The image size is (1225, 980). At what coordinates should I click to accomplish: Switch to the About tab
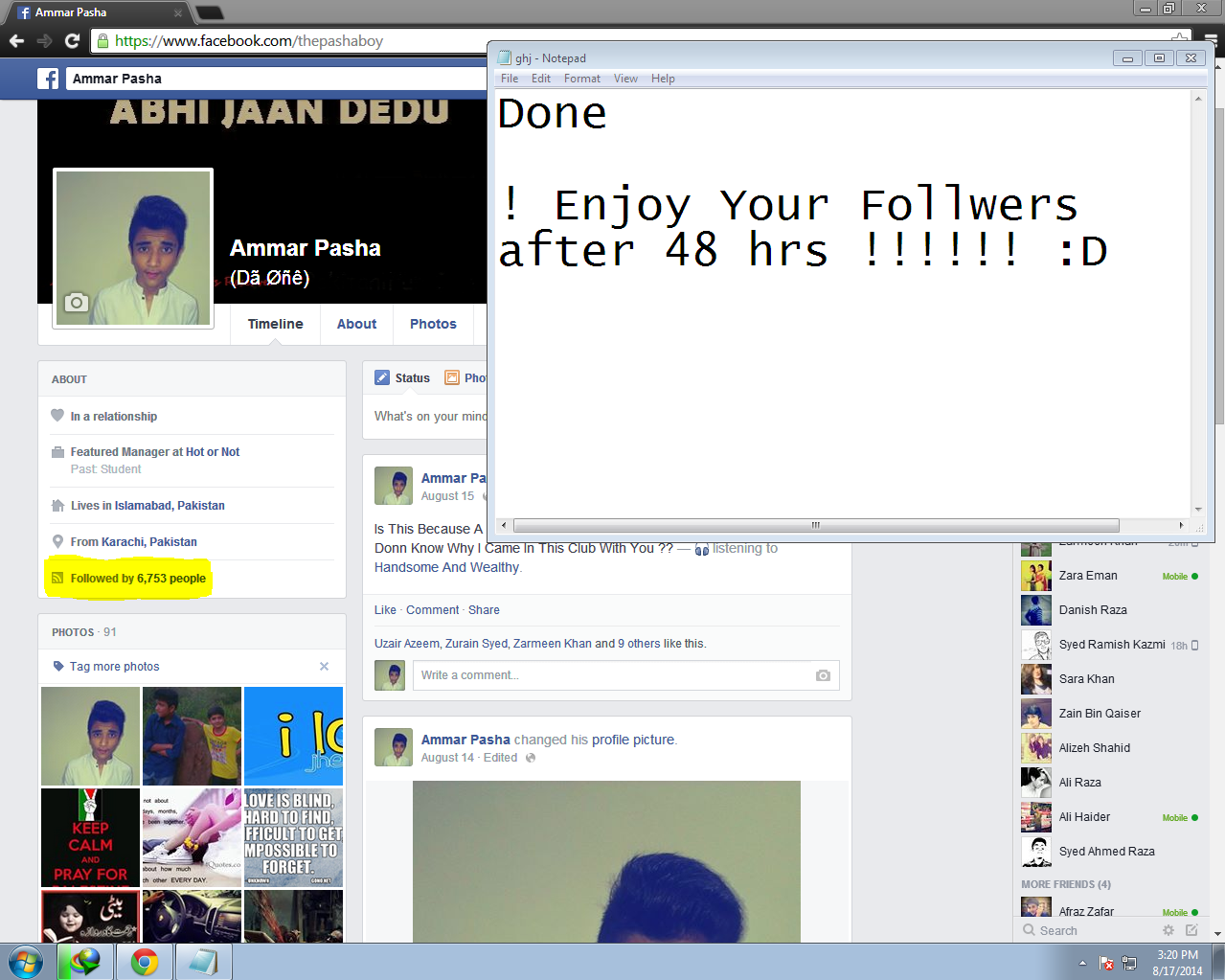click(x=356, y=324)
